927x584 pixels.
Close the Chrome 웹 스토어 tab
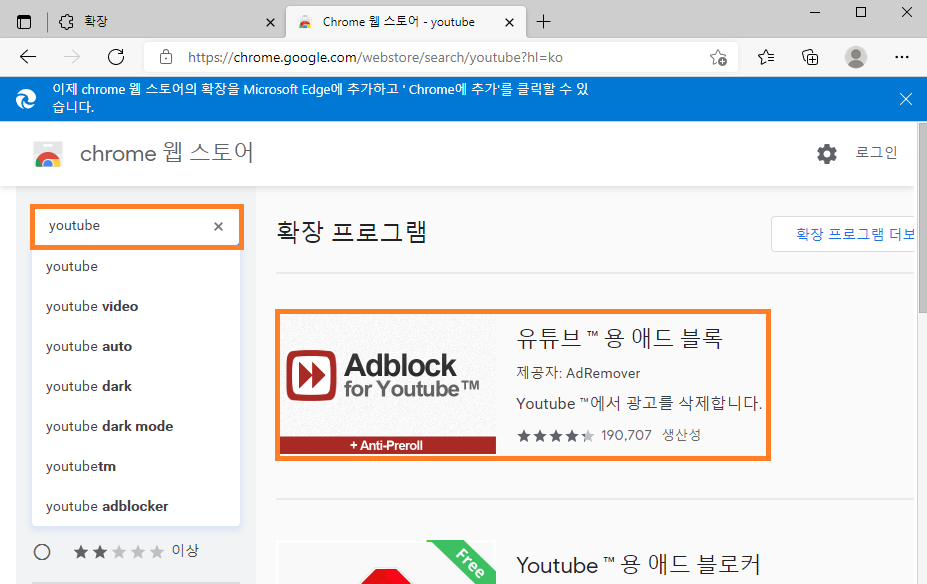[x=509, y=22]
